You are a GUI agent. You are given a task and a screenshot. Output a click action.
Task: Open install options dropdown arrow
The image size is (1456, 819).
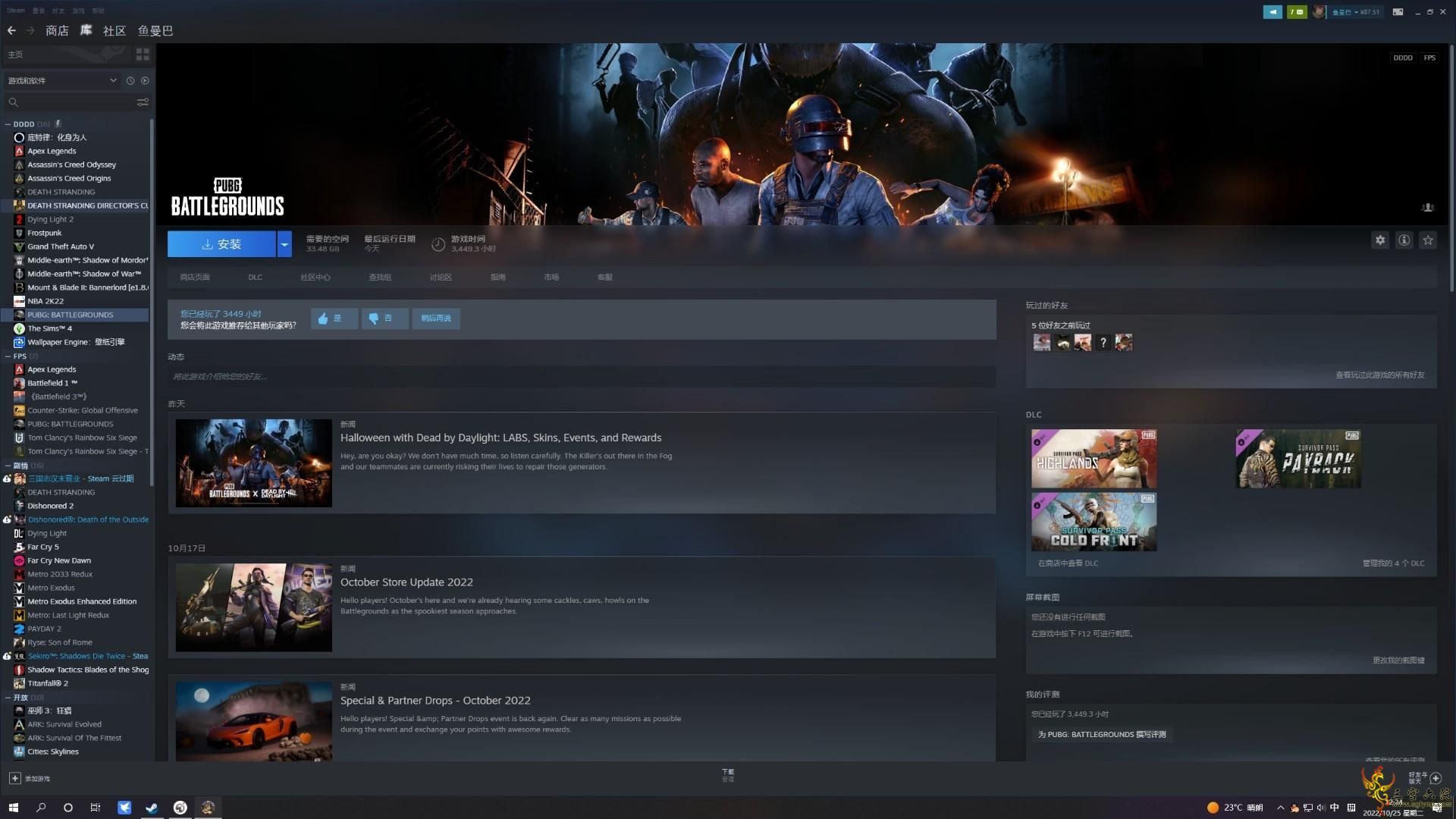coord(284,244)
